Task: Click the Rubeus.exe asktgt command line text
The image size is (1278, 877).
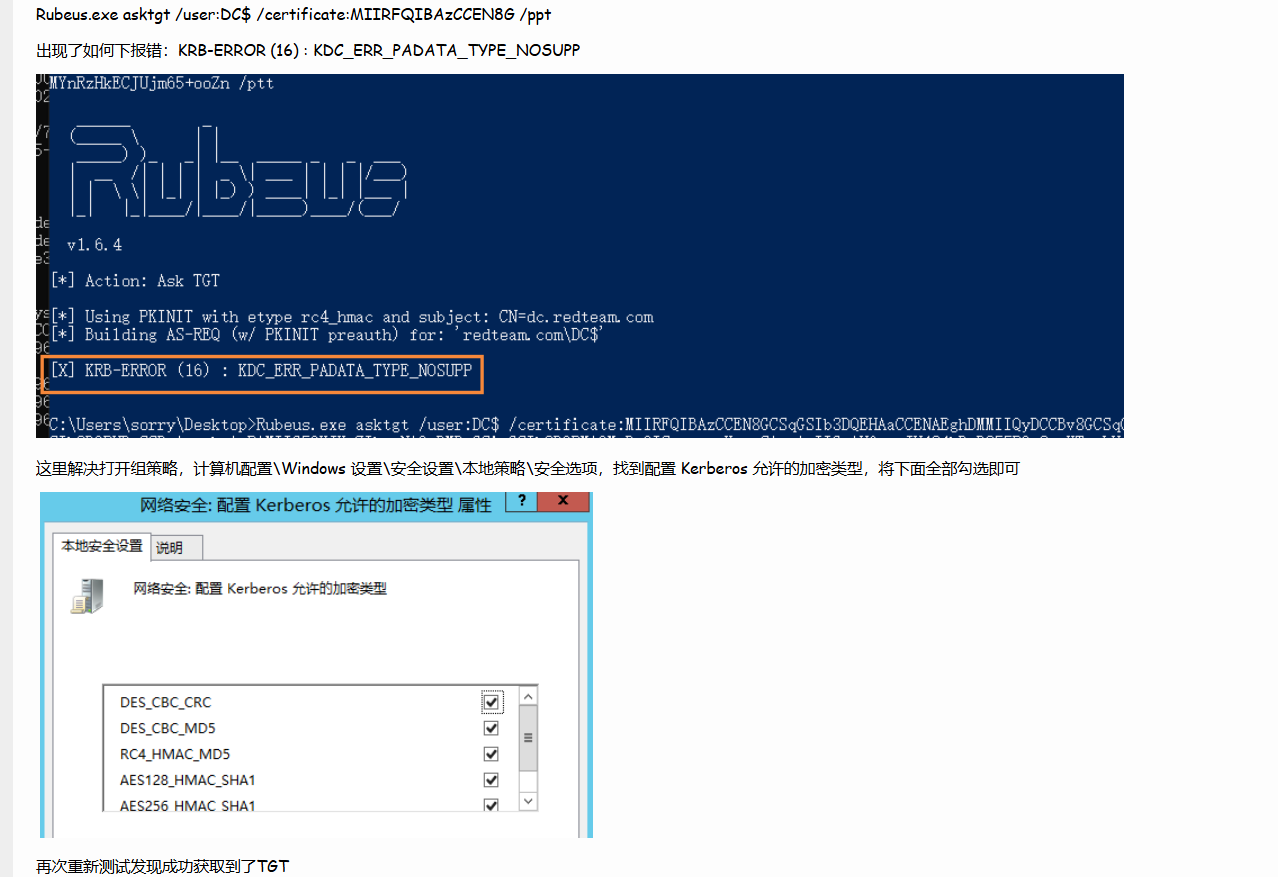Action: (293, 15)
